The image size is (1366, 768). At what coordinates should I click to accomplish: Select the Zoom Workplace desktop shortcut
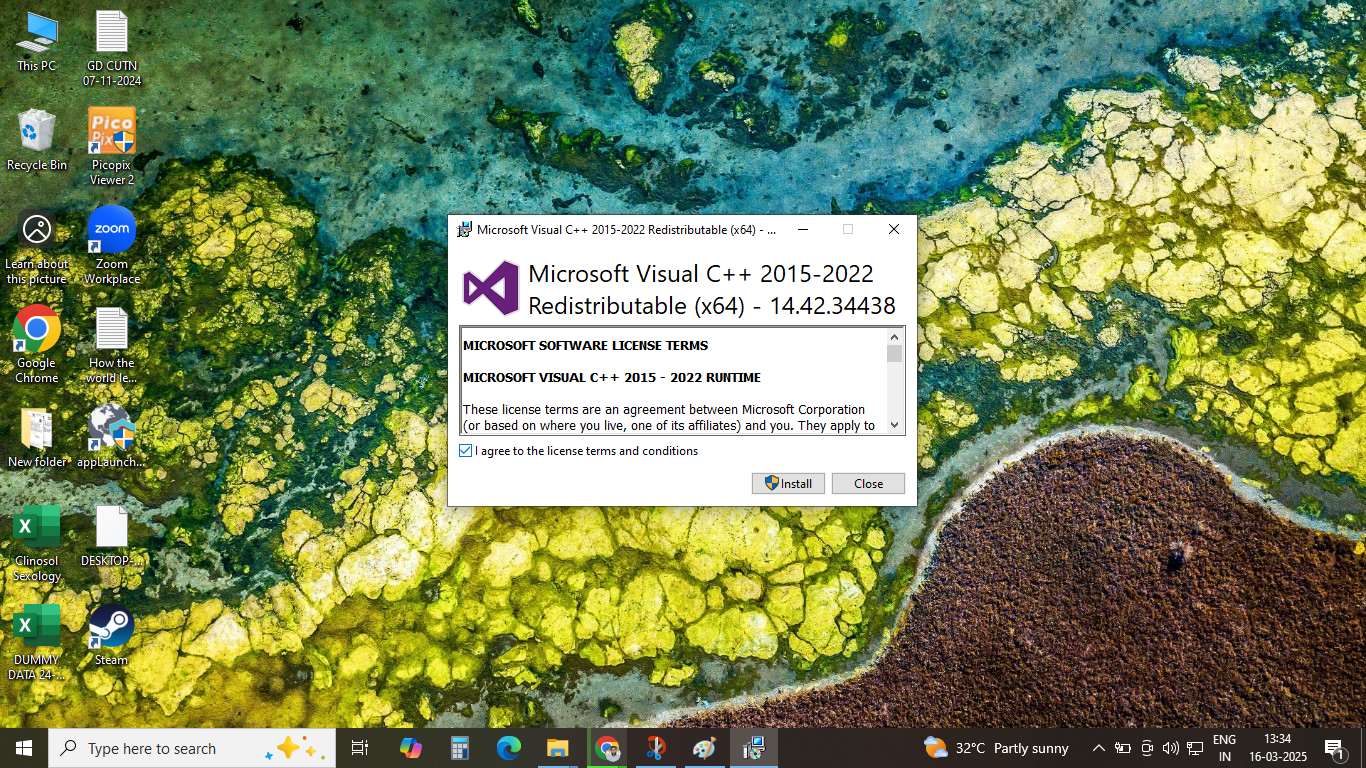point(112,246)
